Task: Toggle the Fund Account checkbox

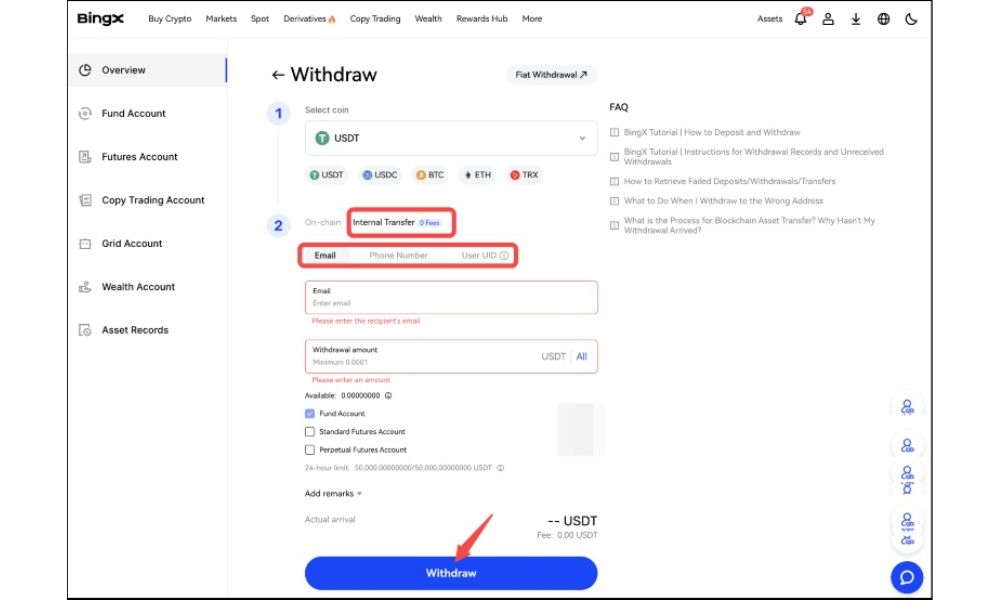Action: click(310, 414)
